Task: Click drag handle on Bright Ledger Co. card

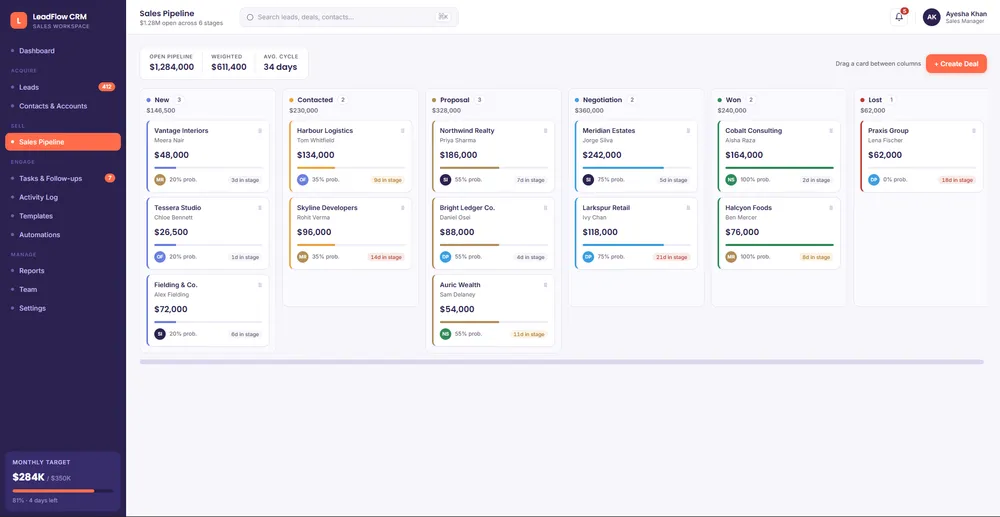Action: pos(545,208)
